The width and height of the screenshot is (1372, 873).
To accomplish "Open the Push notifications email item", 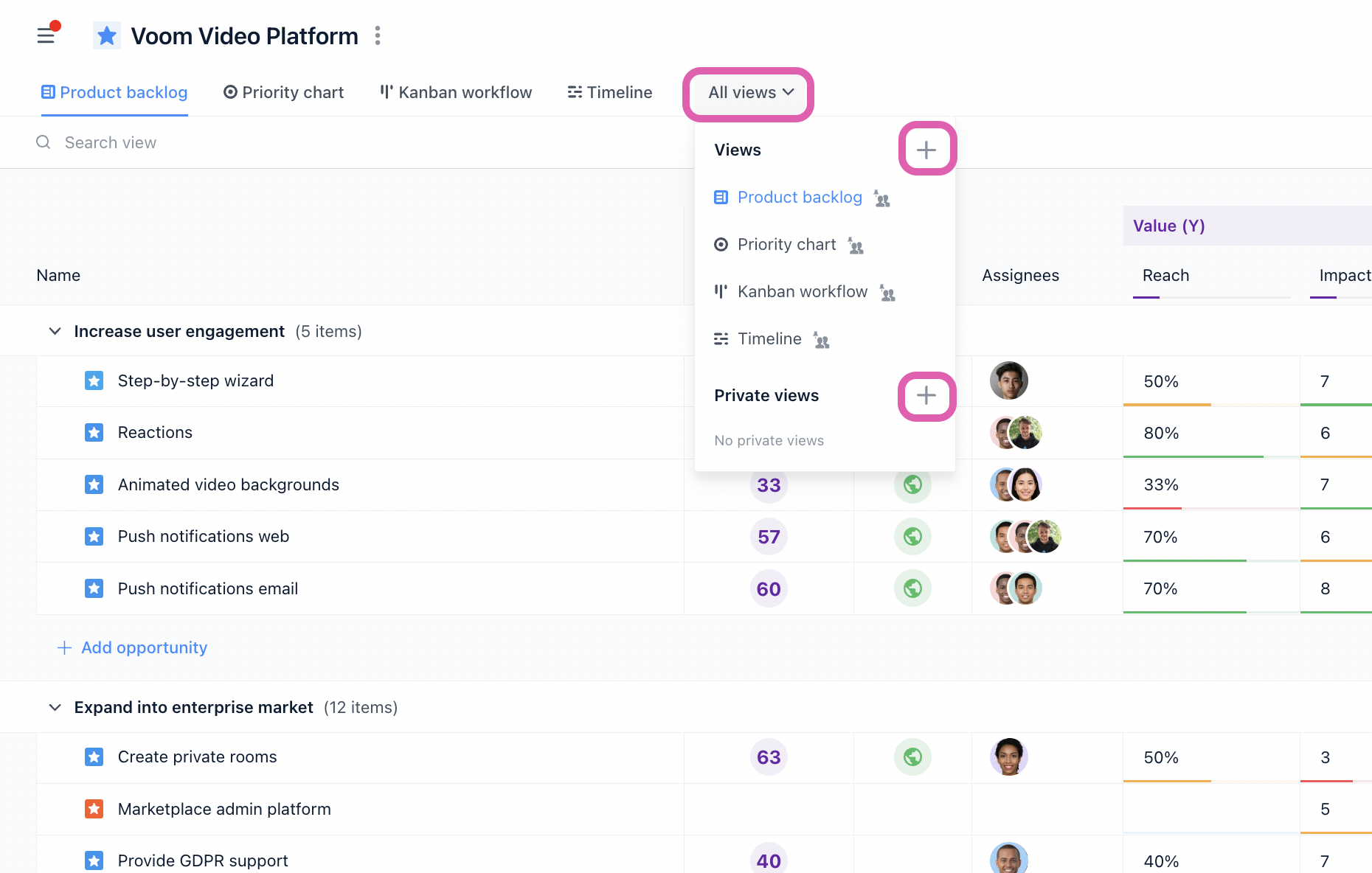I will [208, 588].
